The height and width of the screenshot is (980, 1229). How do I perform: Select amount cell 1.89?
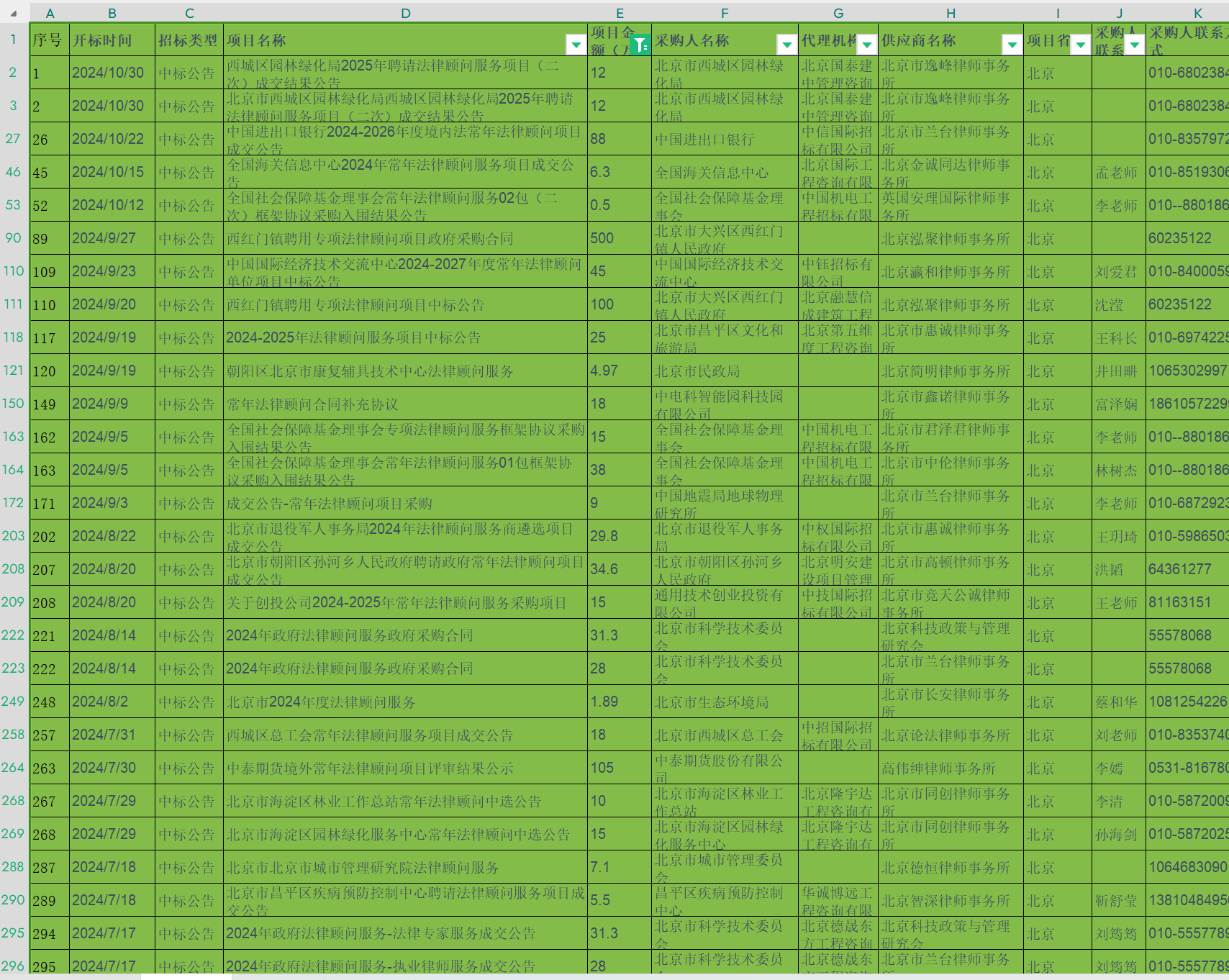(x=620, y=702)
